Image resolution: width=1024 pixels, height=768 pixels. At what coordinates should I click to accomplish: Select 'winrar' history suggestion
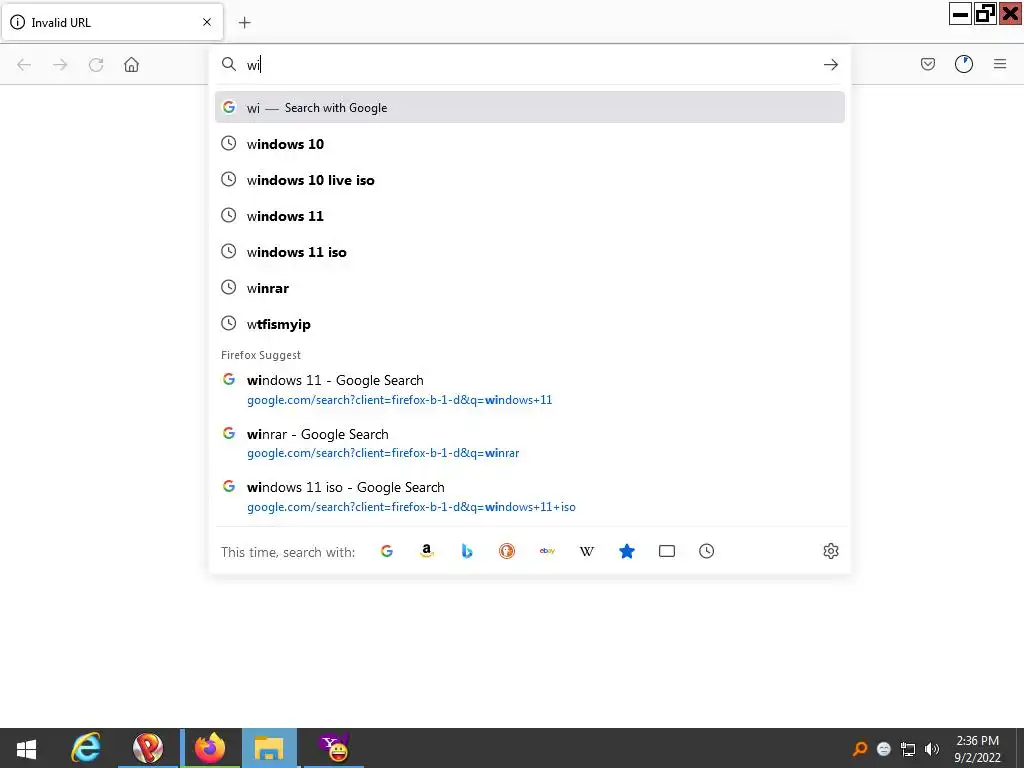(530, 287)
